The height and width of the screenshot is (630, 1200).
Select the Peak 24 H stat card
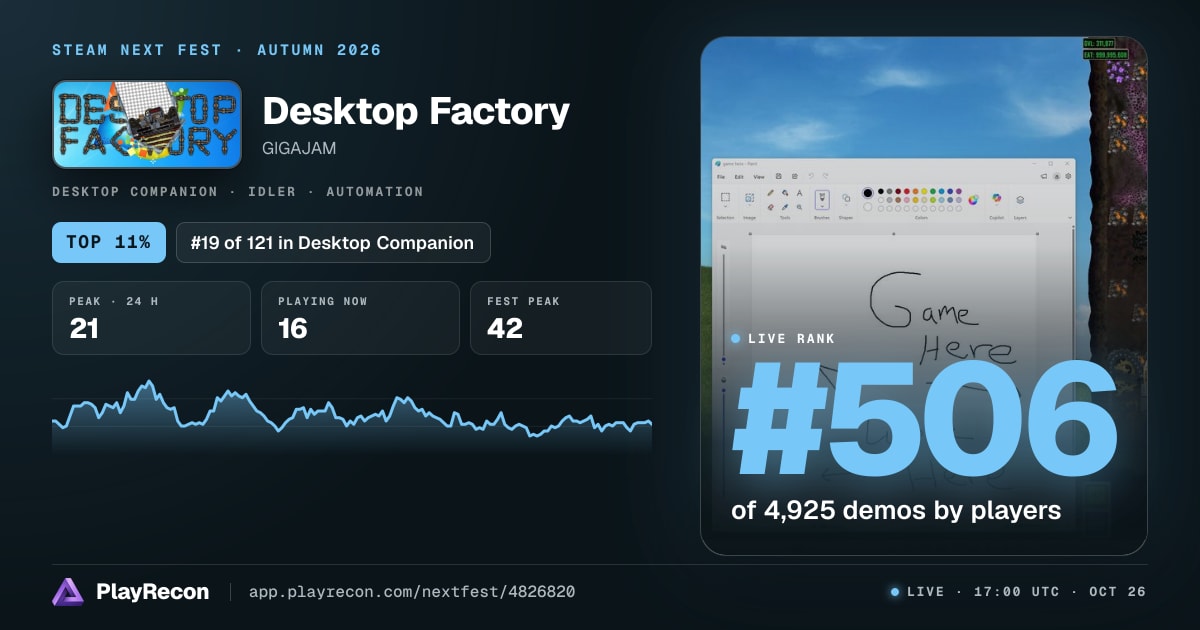(x=151, y=318)
